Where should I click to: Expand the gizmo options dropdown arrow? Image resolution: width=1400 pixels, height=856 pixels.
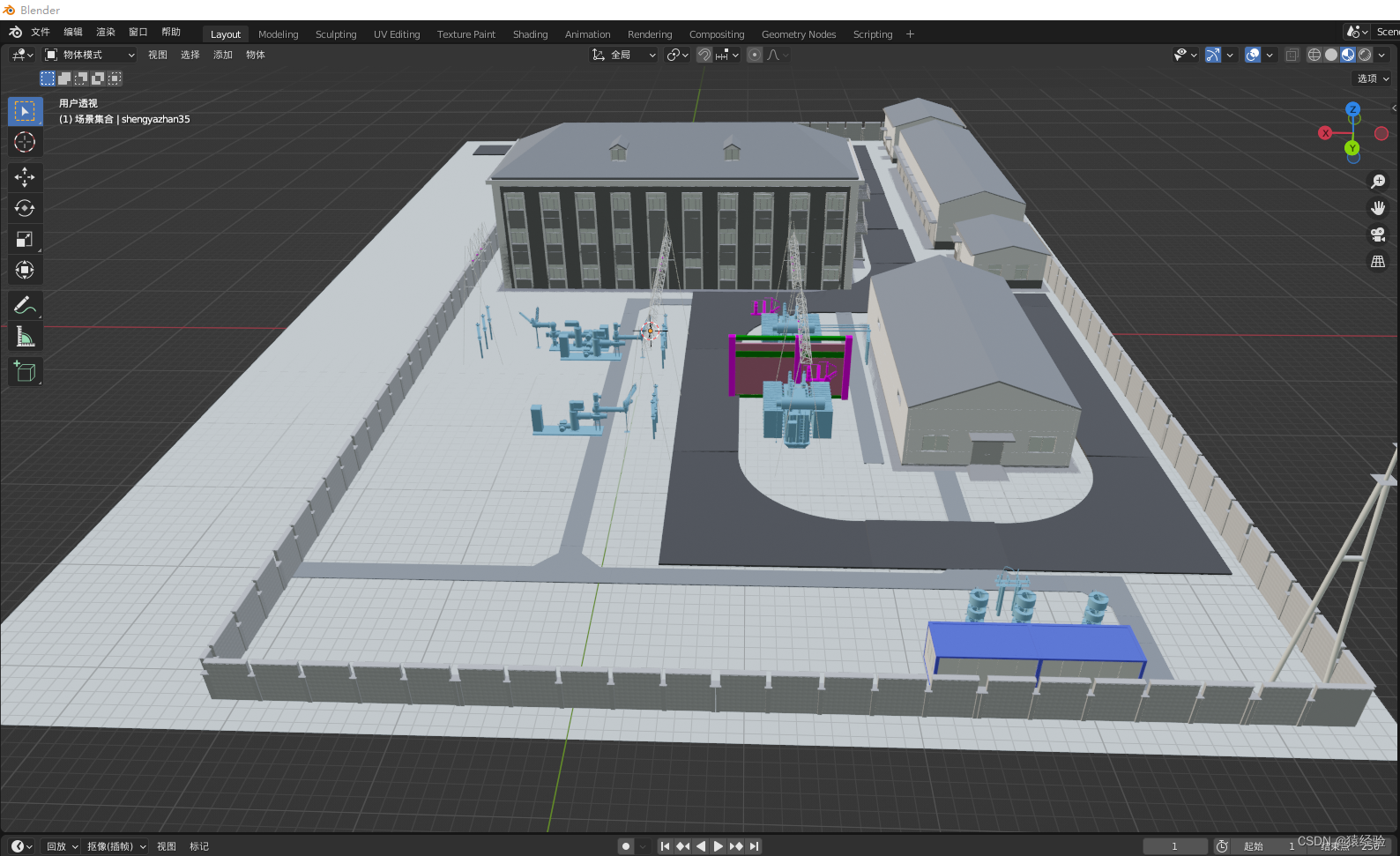(x=1230, y=55)
